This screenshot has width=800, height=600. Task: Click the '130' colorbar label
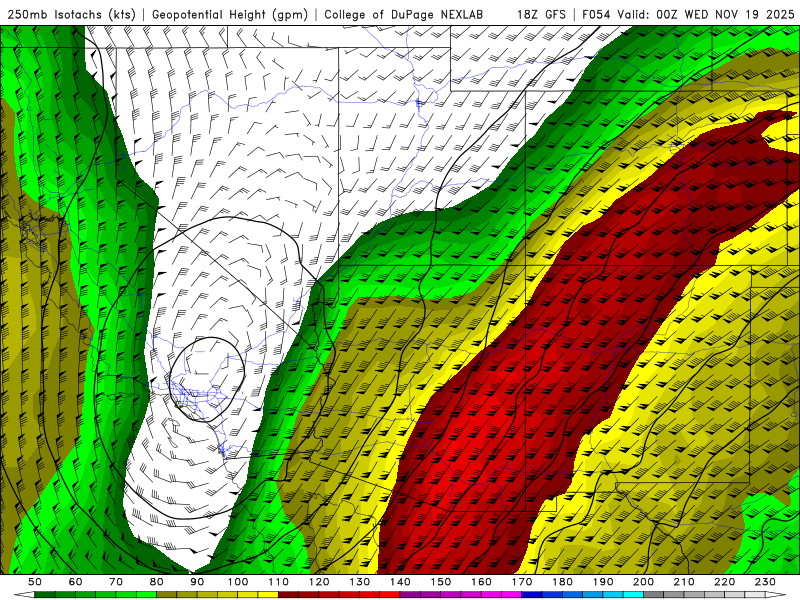pyautogui.click(x=360, y=582)
